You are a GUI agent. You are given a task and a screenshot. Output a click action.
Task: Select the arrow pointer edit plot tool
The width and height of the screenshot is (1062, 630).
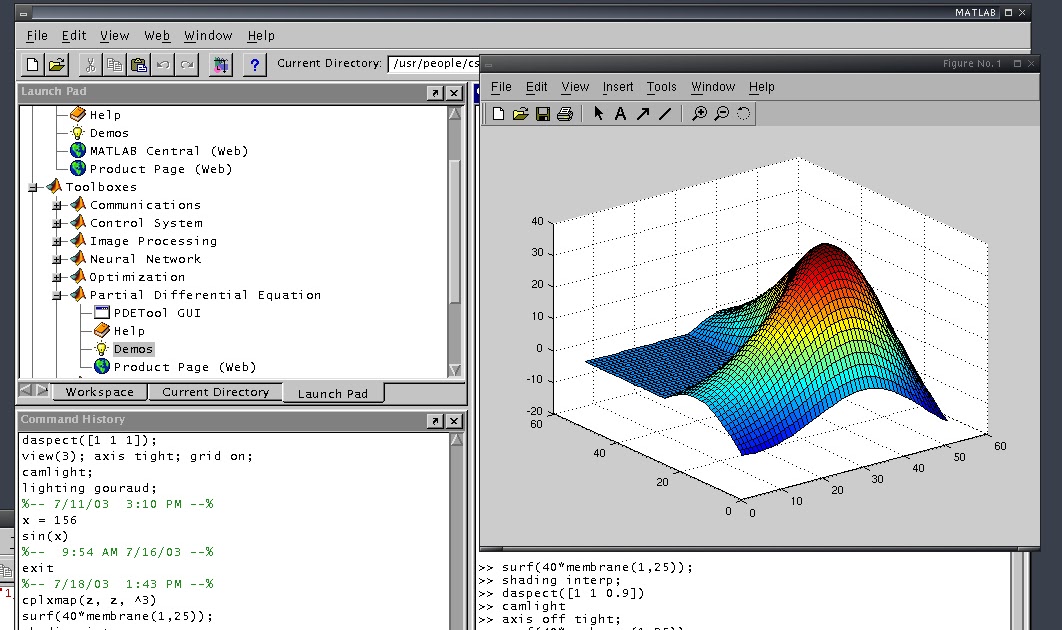pos(598,114)
